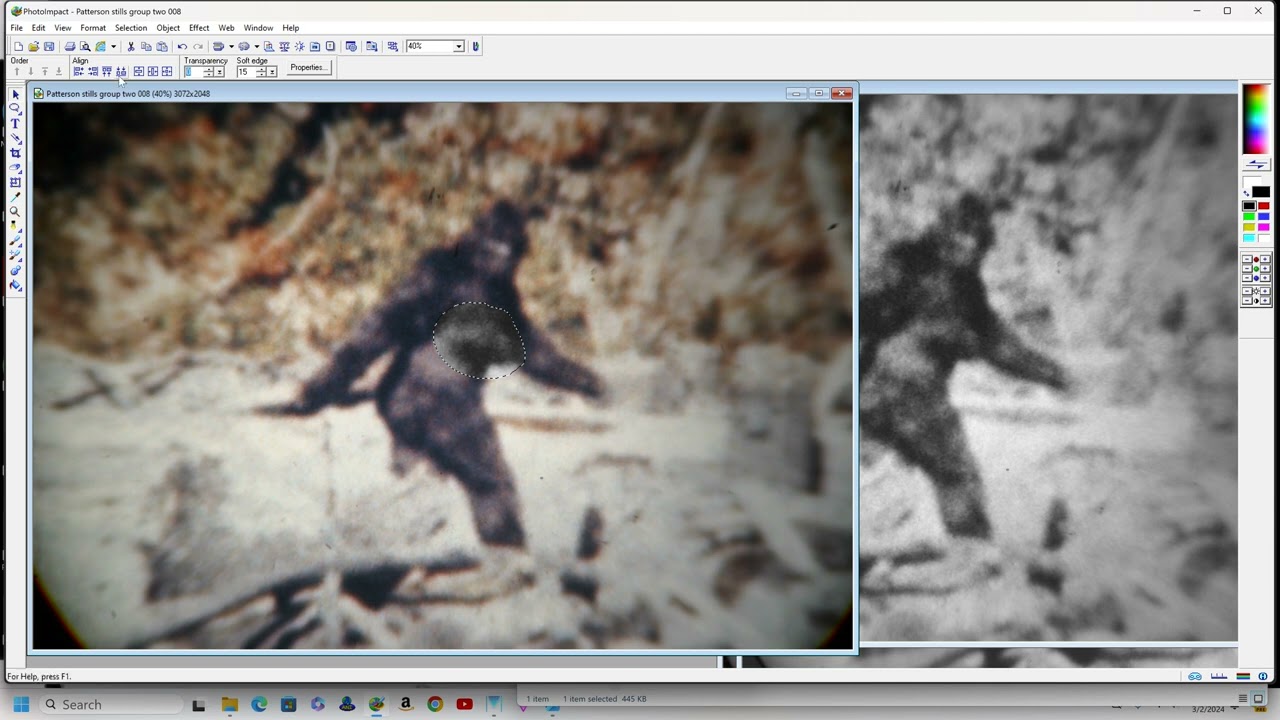Click Align Bottom icon in Align group

[121, 72]
